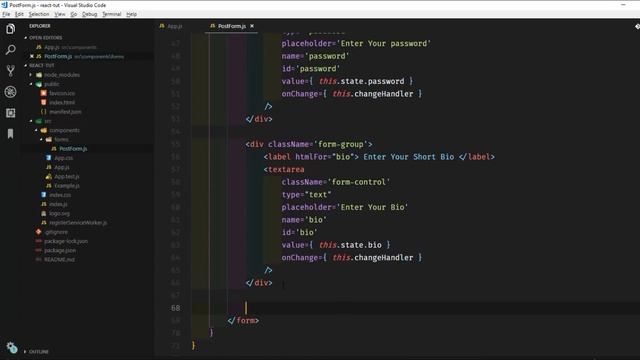Screen dimensions: 640x360
Task: Select App.js in Open Editors list
Action: coord(66,47)
